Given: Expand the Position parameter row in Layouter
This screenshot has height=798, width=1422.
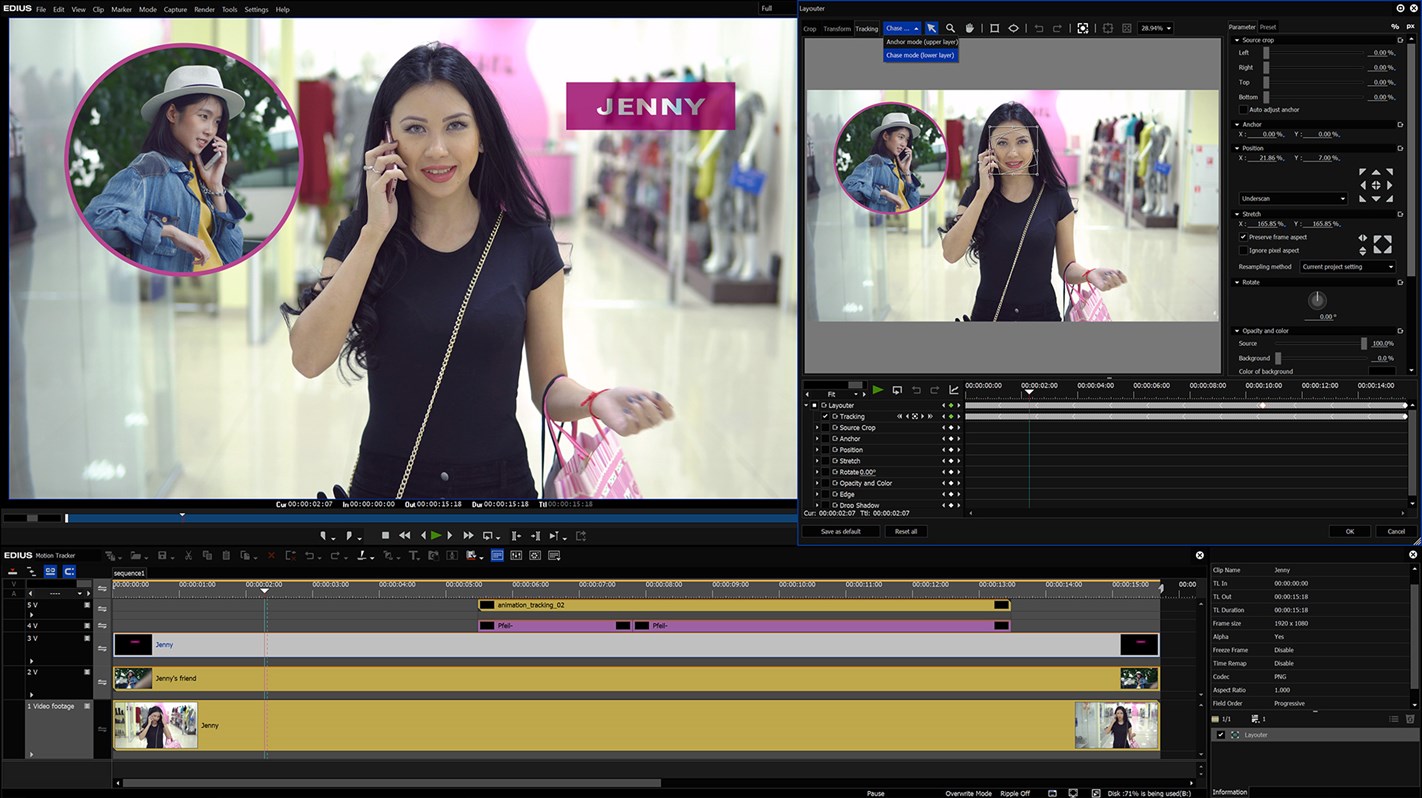Looking at the screenshot, I should (817, 450).
